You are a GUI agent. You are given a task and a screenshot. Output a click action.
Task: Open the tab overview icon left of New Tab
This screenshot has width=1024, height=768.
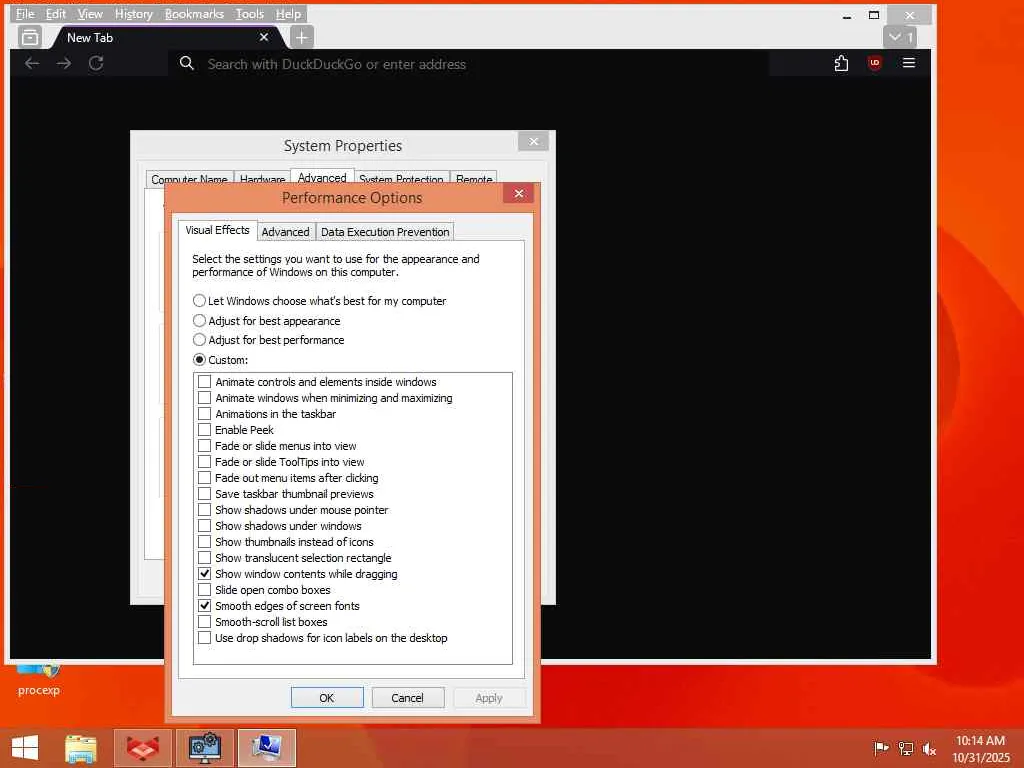coord(30,37)
